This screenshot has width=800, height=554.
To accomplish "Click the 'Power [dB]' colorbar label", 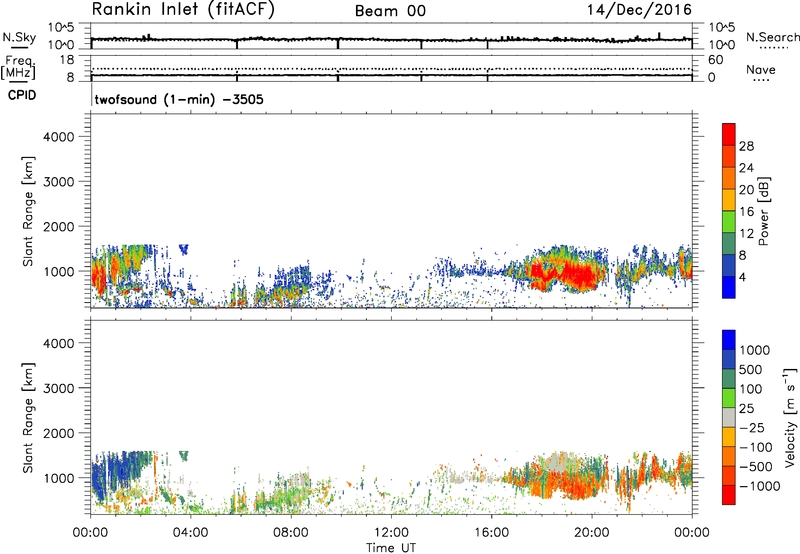I will point(763,211).
